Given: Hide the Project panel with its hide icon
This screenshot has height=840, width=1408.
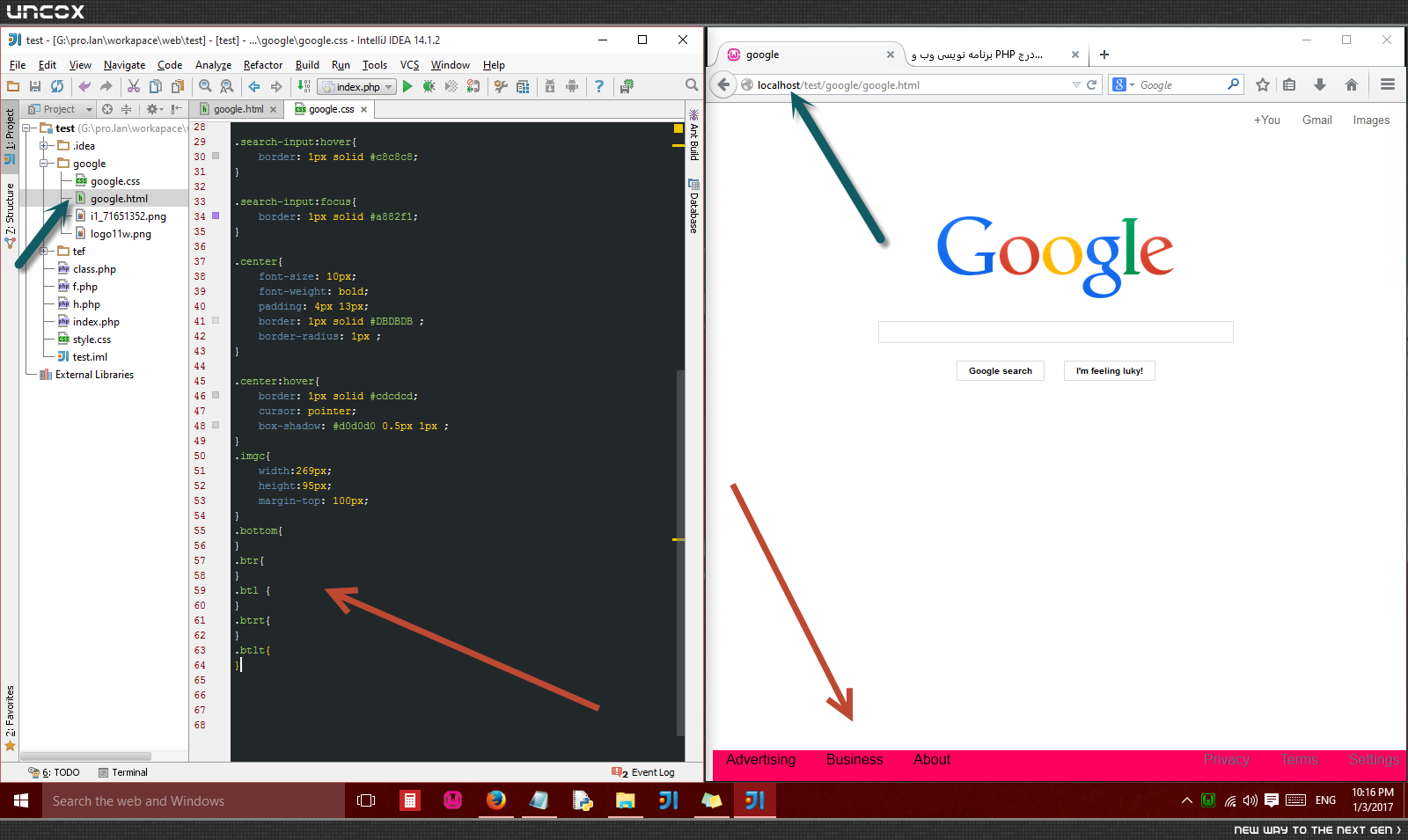Looking at the screenshot, I should coord(177,109).
